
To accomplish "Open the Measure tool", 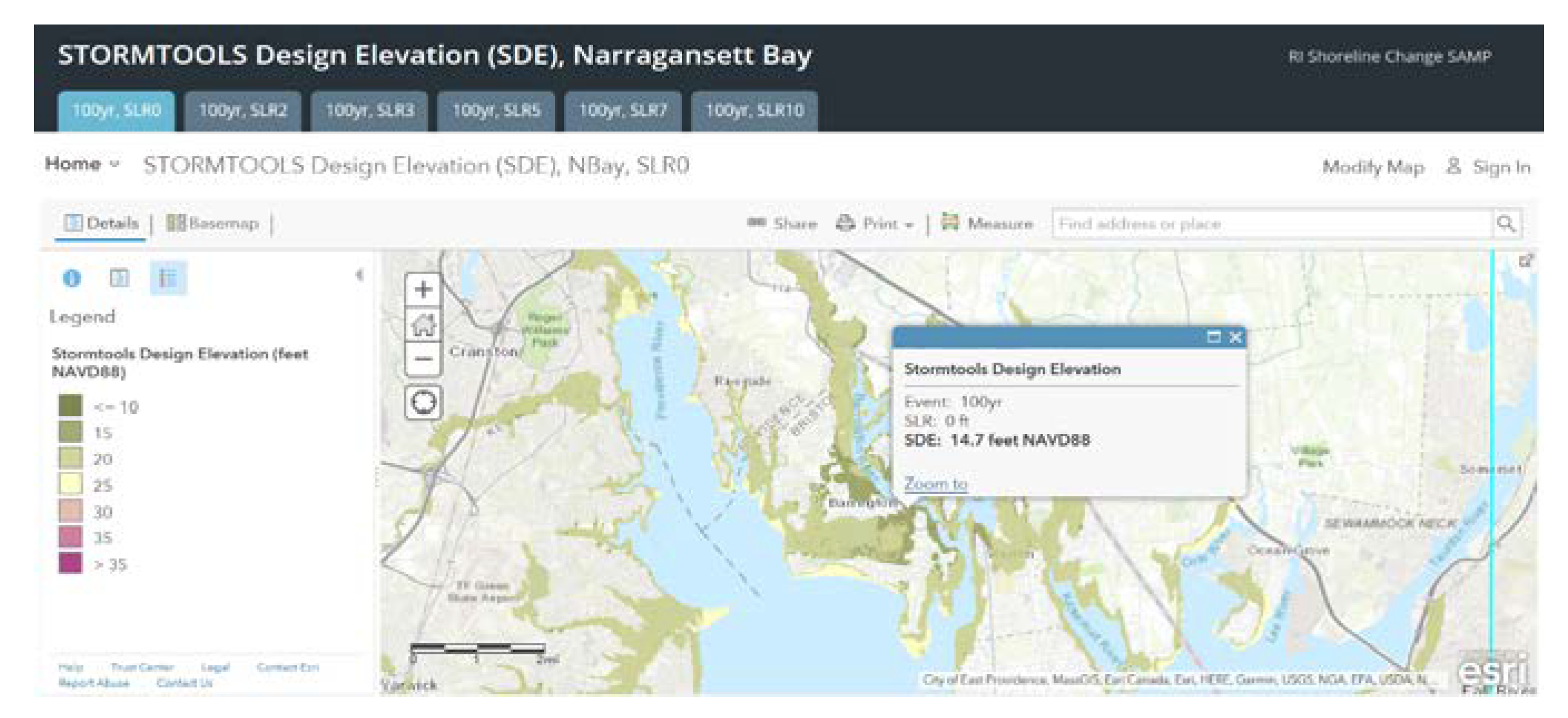I will tap(987, 223).
